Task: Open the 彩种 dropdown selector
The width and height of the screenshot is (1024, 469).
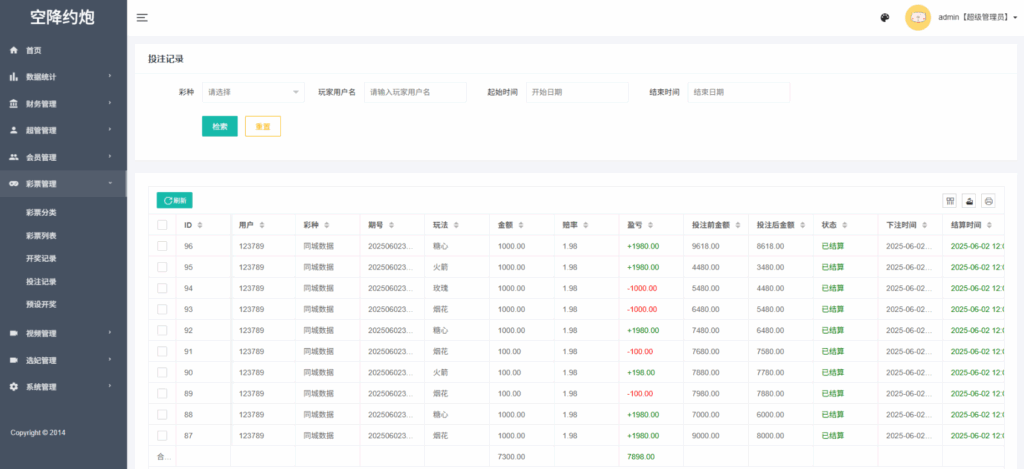Action: (x=253, y=92)
